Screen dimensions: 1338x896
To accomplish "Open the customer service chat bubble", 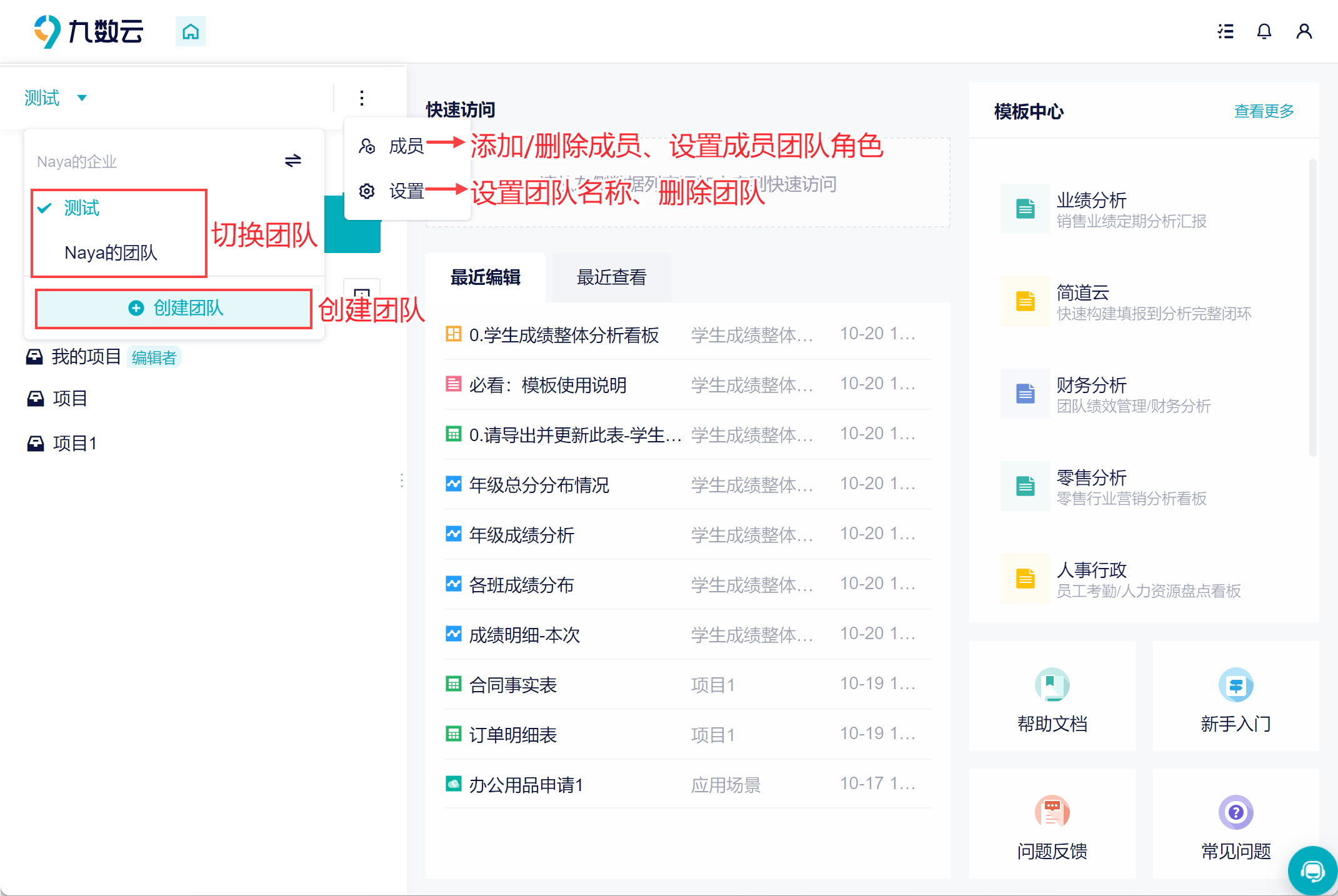I will click(x=1312, y=870).
